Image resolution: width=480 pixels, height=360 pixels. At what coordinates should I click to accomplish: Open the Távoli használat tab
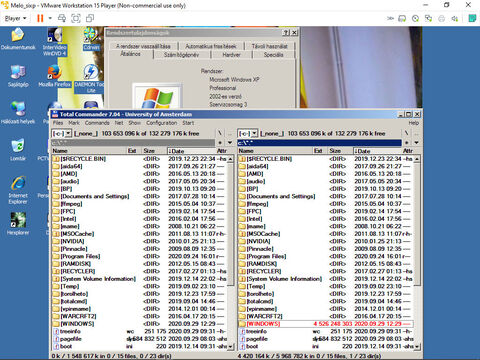click(270, 46)
